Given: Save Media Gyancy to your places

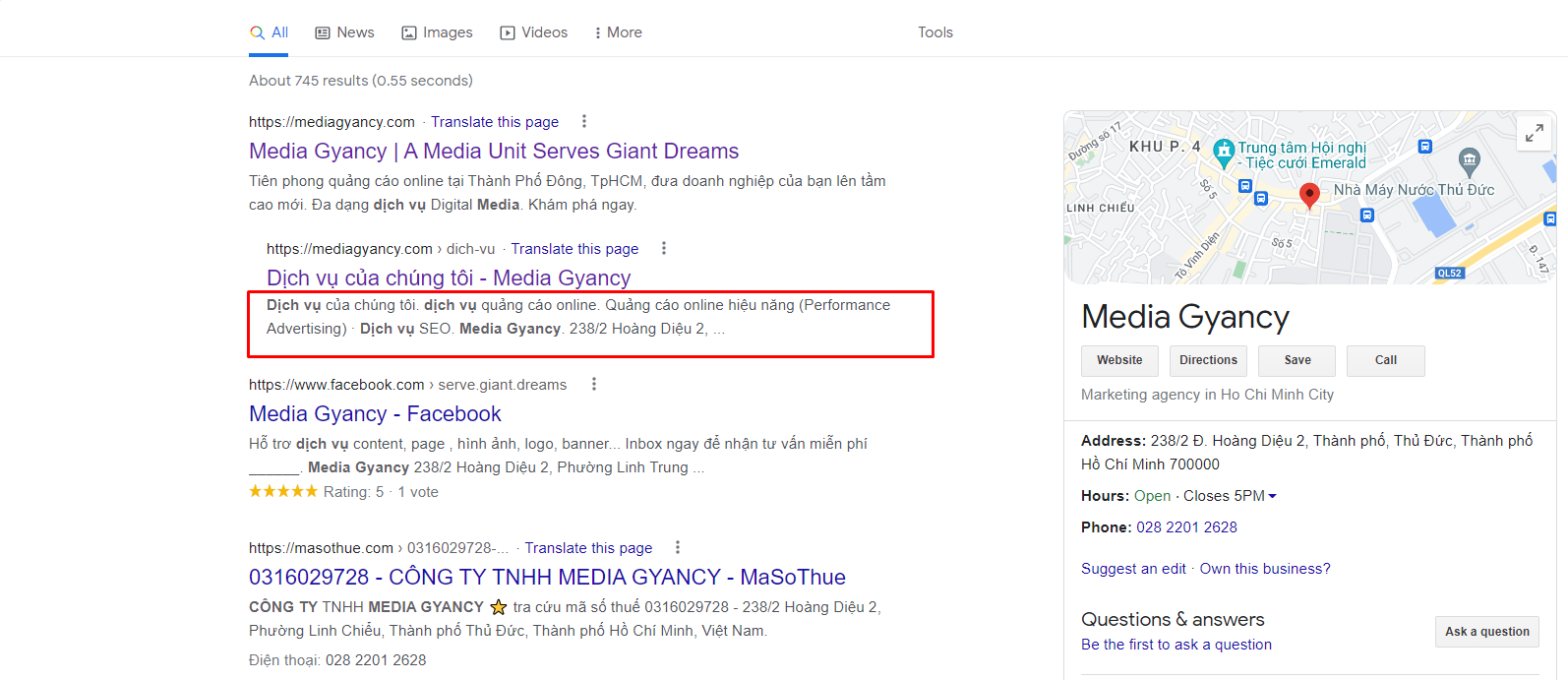Looking at the screenshot, I should pyautogui.click(x=1297, y=360).
